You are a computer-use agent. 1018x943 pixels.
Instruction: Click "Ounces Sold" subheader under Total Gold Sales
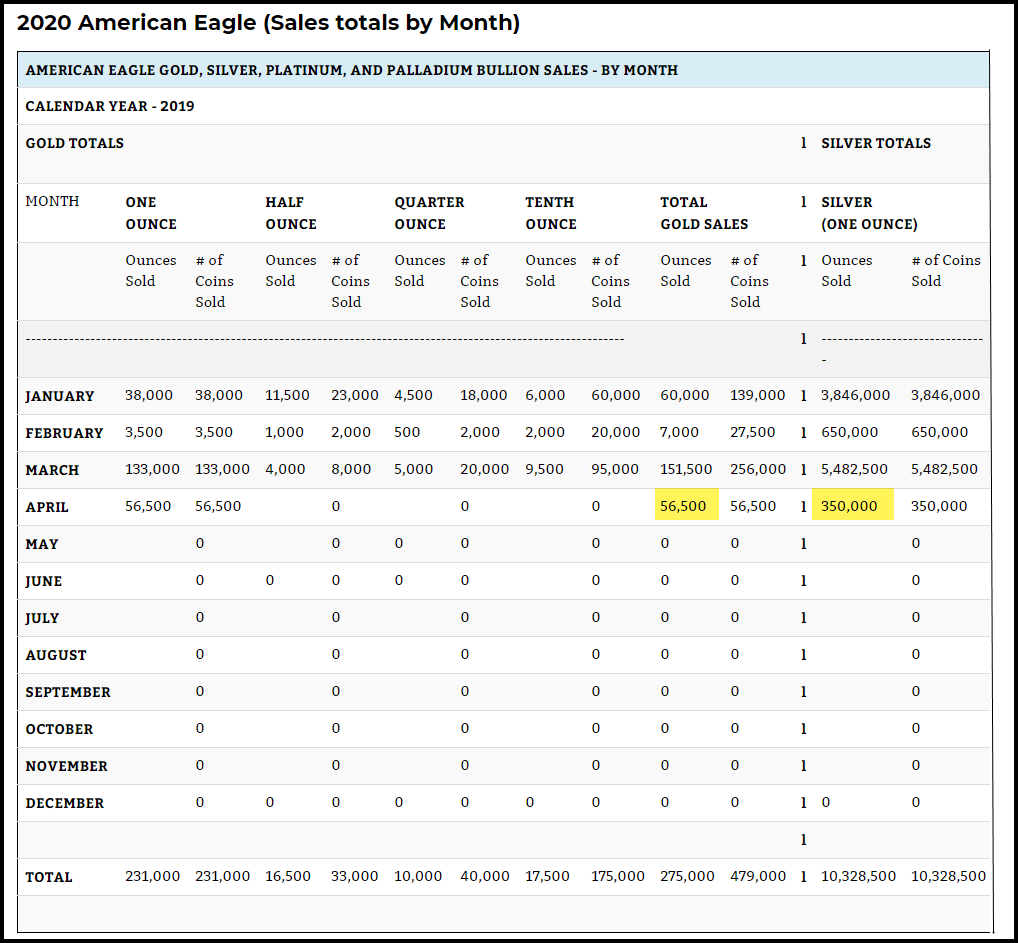pos(686,270)
